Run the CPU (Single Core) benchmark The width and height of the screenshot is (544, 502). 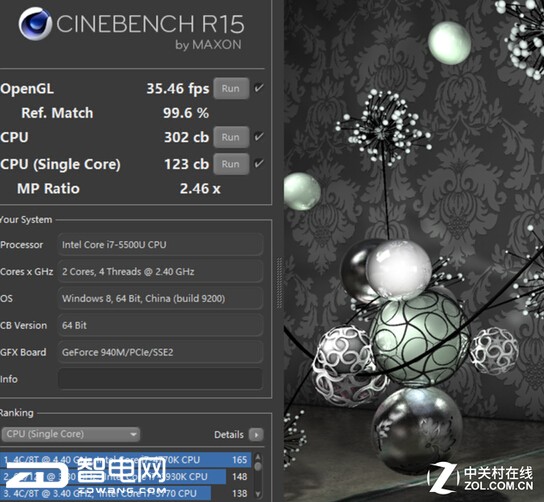click(x=231, y=164)
